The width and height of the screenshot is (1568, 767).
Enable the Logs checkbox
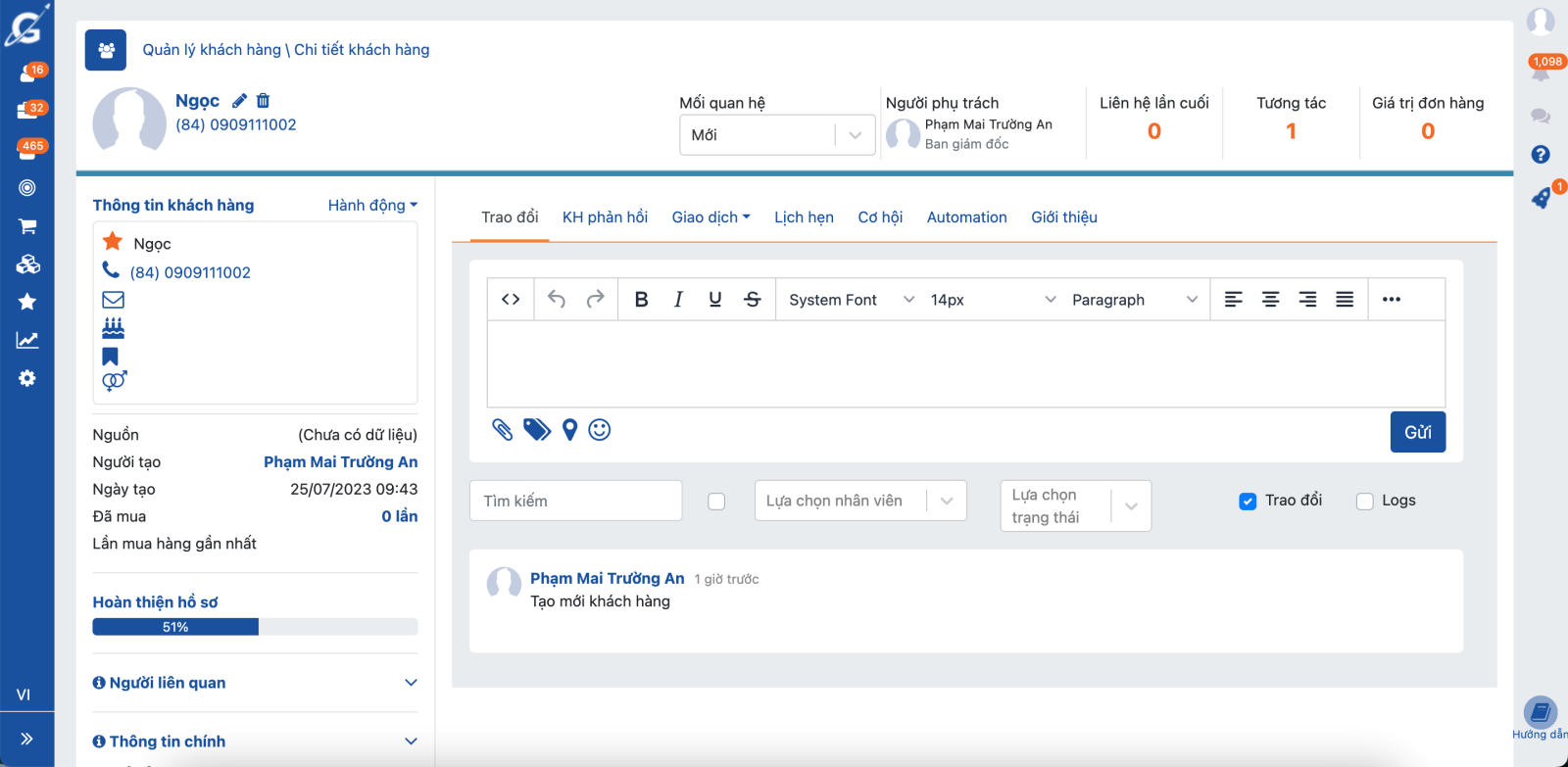[1364, 502]
